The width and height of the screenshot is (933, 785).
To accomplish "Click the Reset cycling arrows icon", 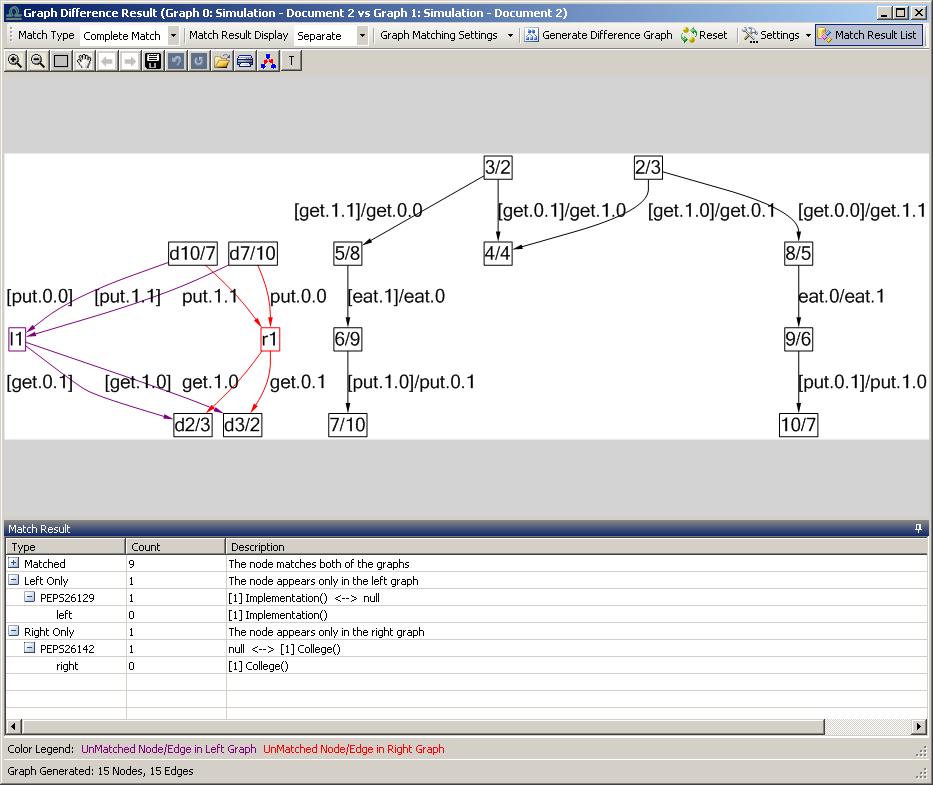I will [x=689, y=35].
